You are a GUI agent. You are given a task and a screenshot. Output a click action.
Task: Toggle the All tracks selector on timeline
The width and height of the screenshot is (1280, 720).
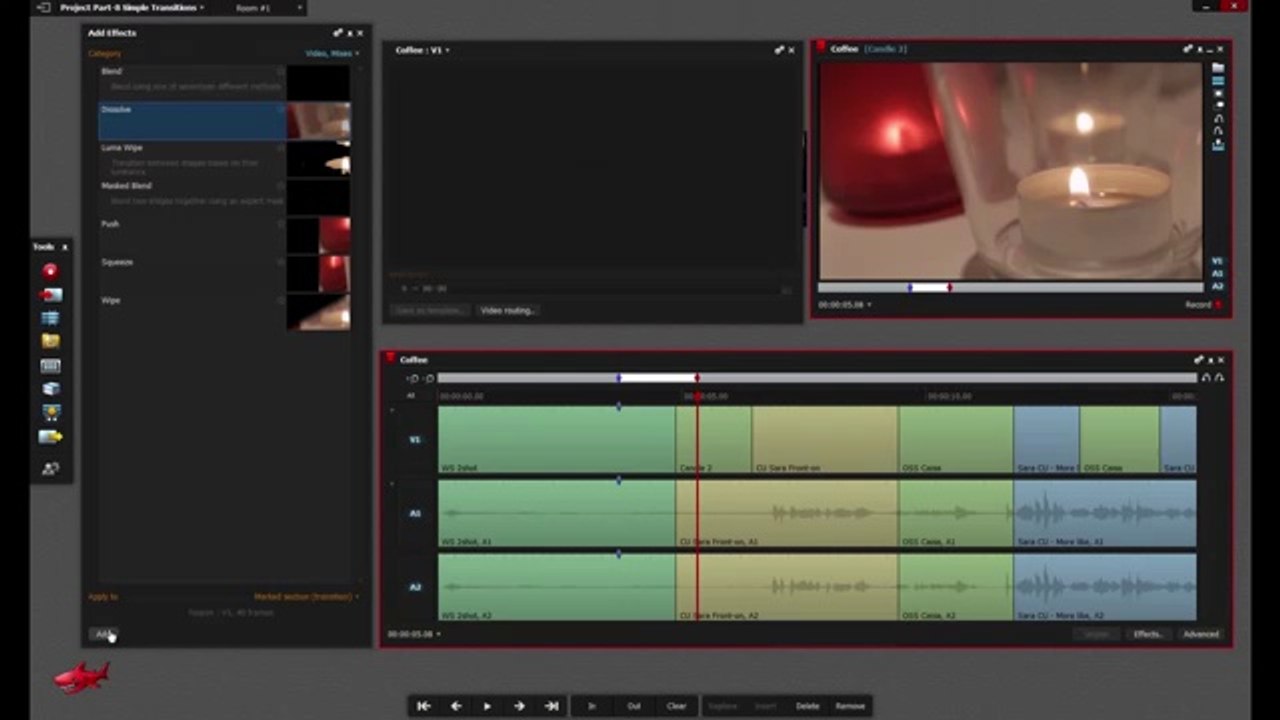pos(410,396)
